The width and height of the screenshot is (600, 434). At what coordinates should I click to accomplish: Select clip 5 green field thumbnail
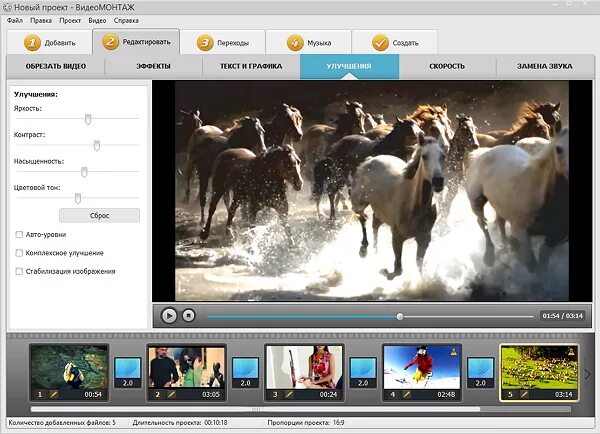tap(539, 373)
